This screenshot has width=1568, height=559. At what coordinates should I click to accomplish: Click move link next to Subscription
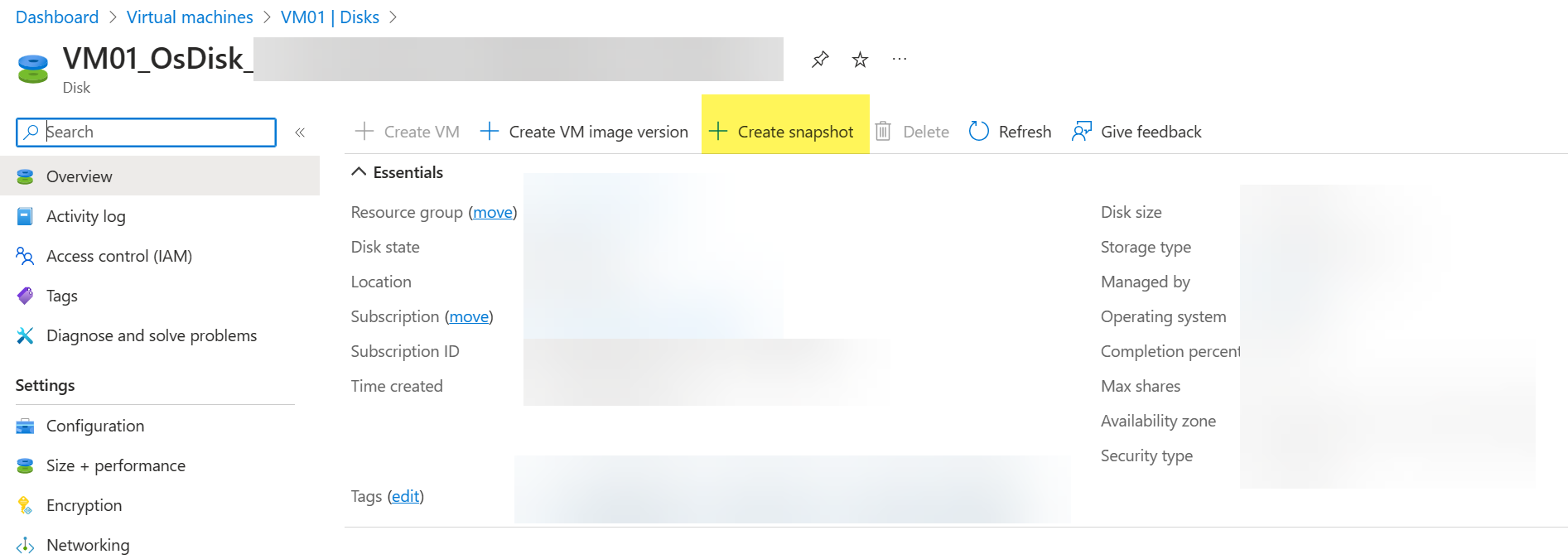pos(469,317)
